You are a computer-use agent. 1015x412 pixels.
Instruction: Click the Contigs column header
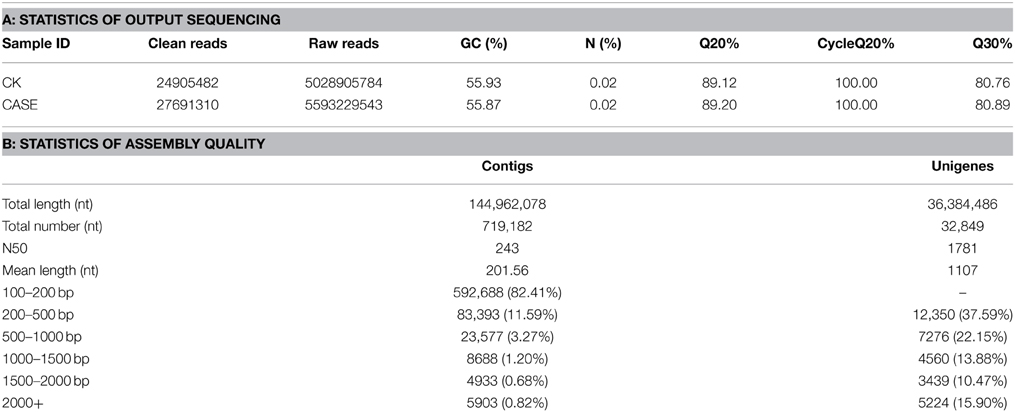tap(508, 166)
